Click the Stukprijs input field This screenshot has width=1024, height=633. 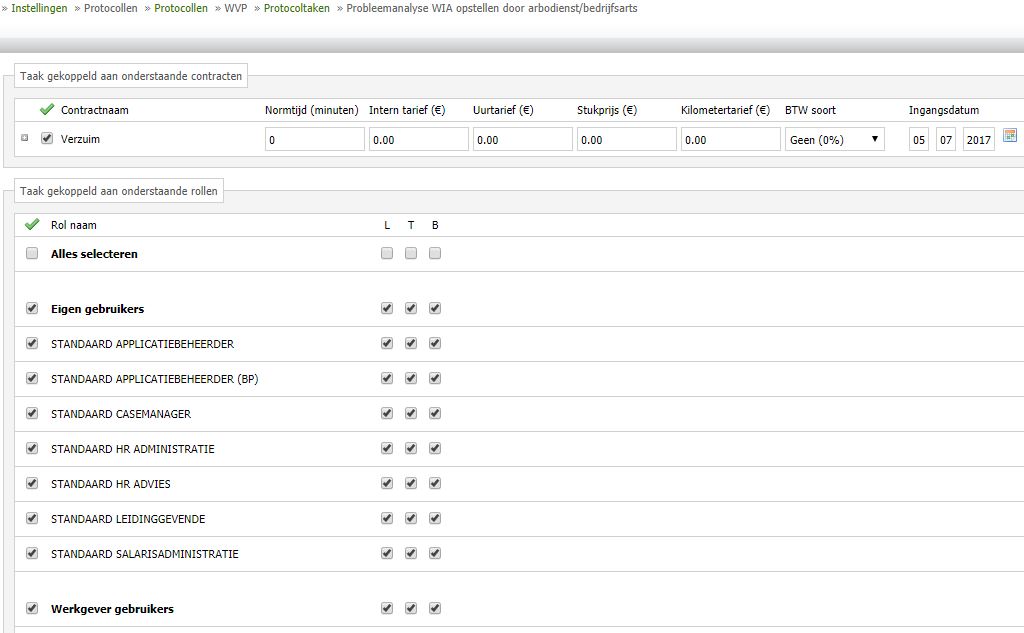(626, 139)
